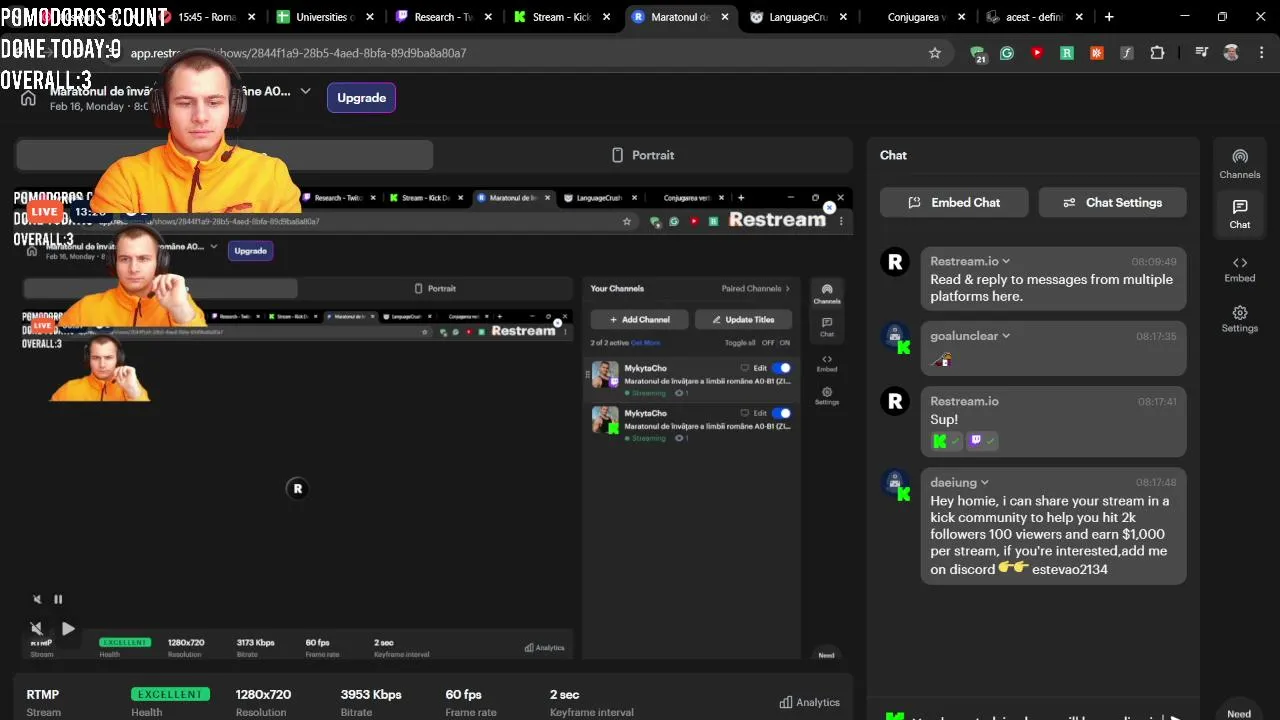Click the 60 fps frame rate value
The image size is (1280, 720).
click(464, 694)
